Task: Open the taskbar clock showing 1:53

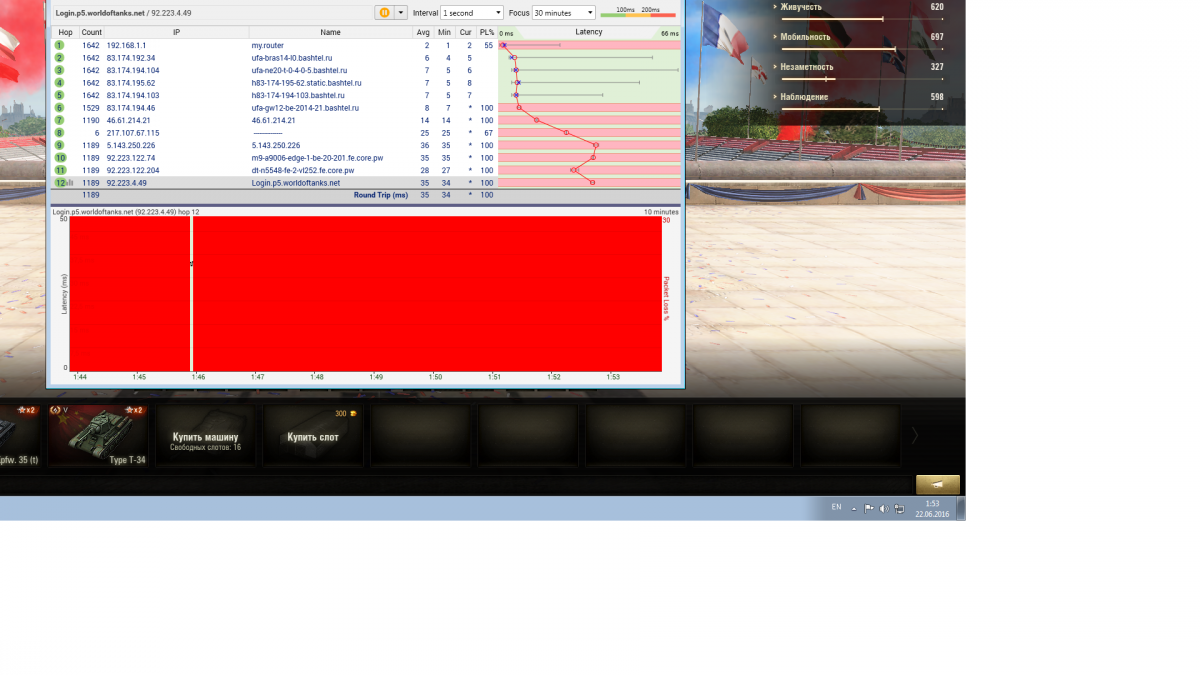Action: 932,509
